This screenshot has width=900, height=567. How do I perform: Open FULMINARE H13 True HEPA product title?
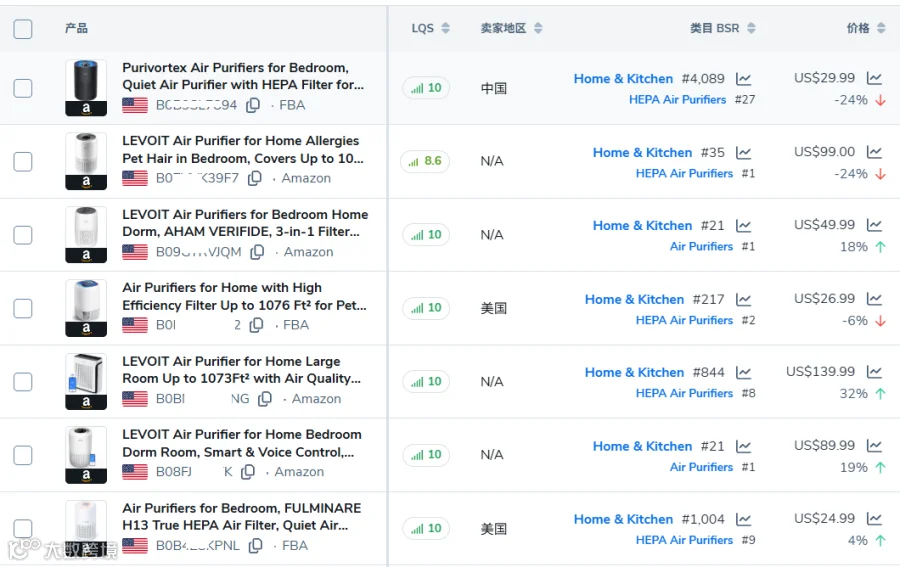coord(242,516)
